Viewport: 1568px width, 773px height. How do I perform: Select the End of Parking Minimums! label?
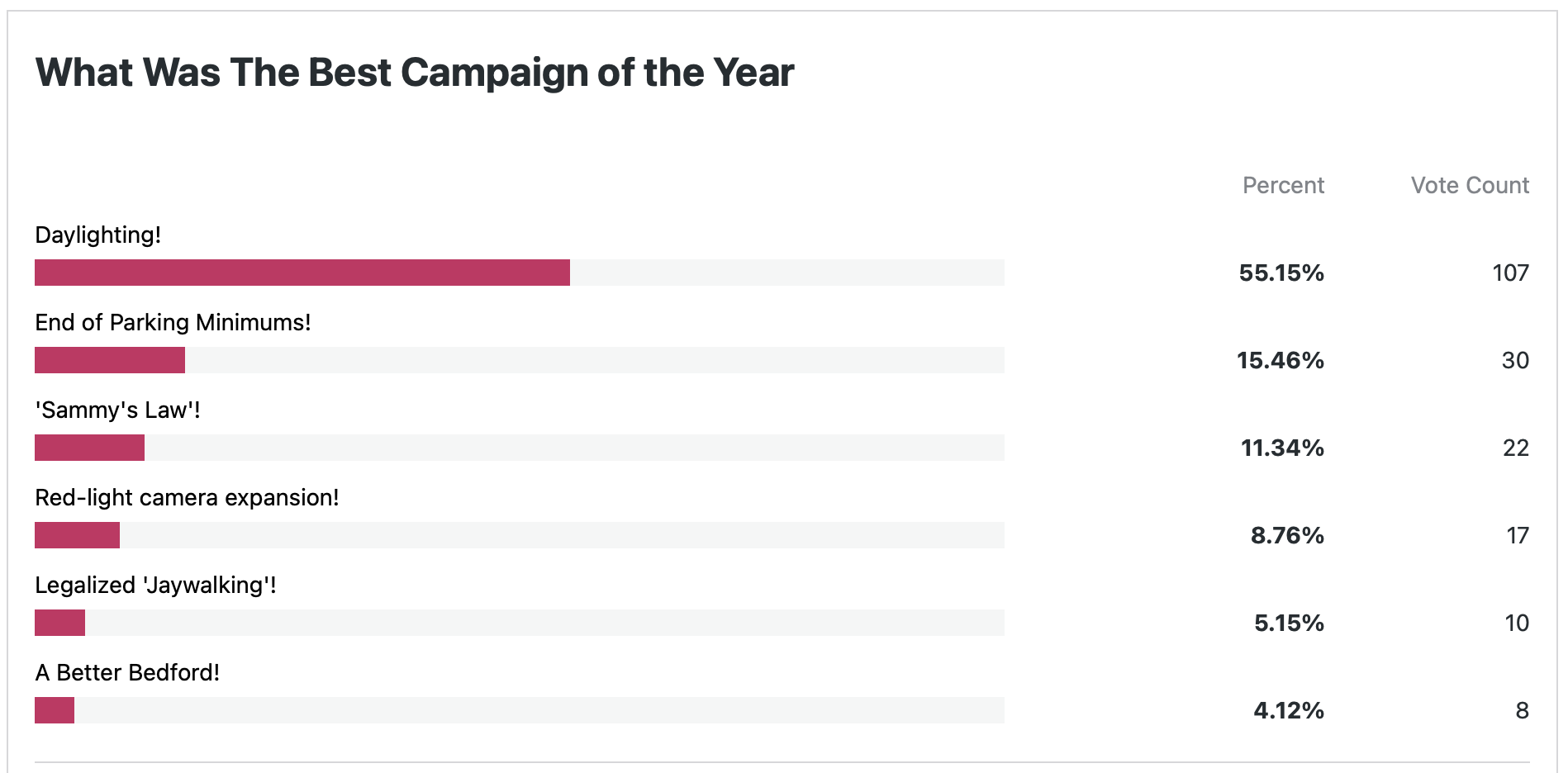[x=173, y=322]
